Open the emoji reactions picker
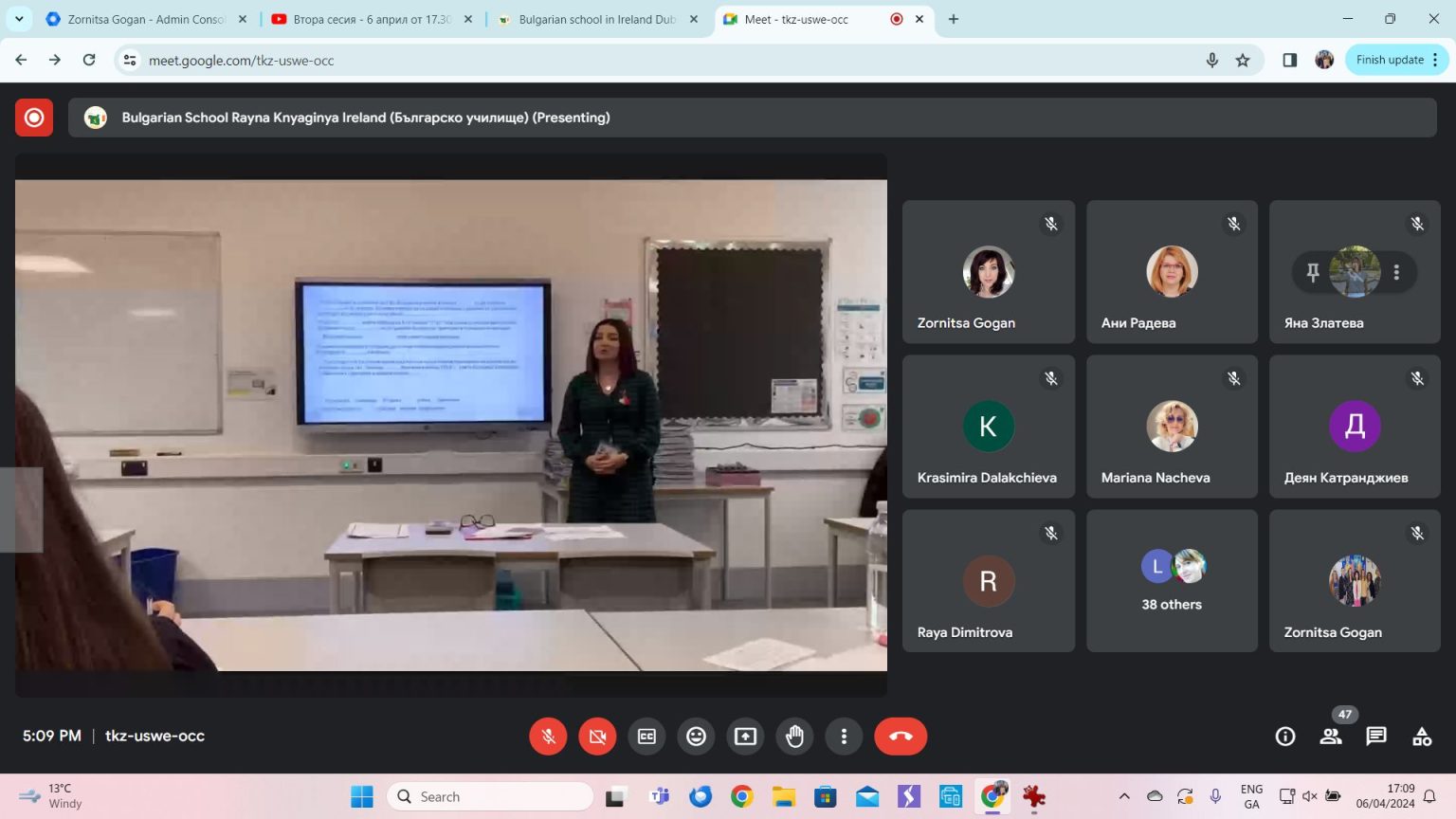The image size is (1456, 819). tap(696, 737)
